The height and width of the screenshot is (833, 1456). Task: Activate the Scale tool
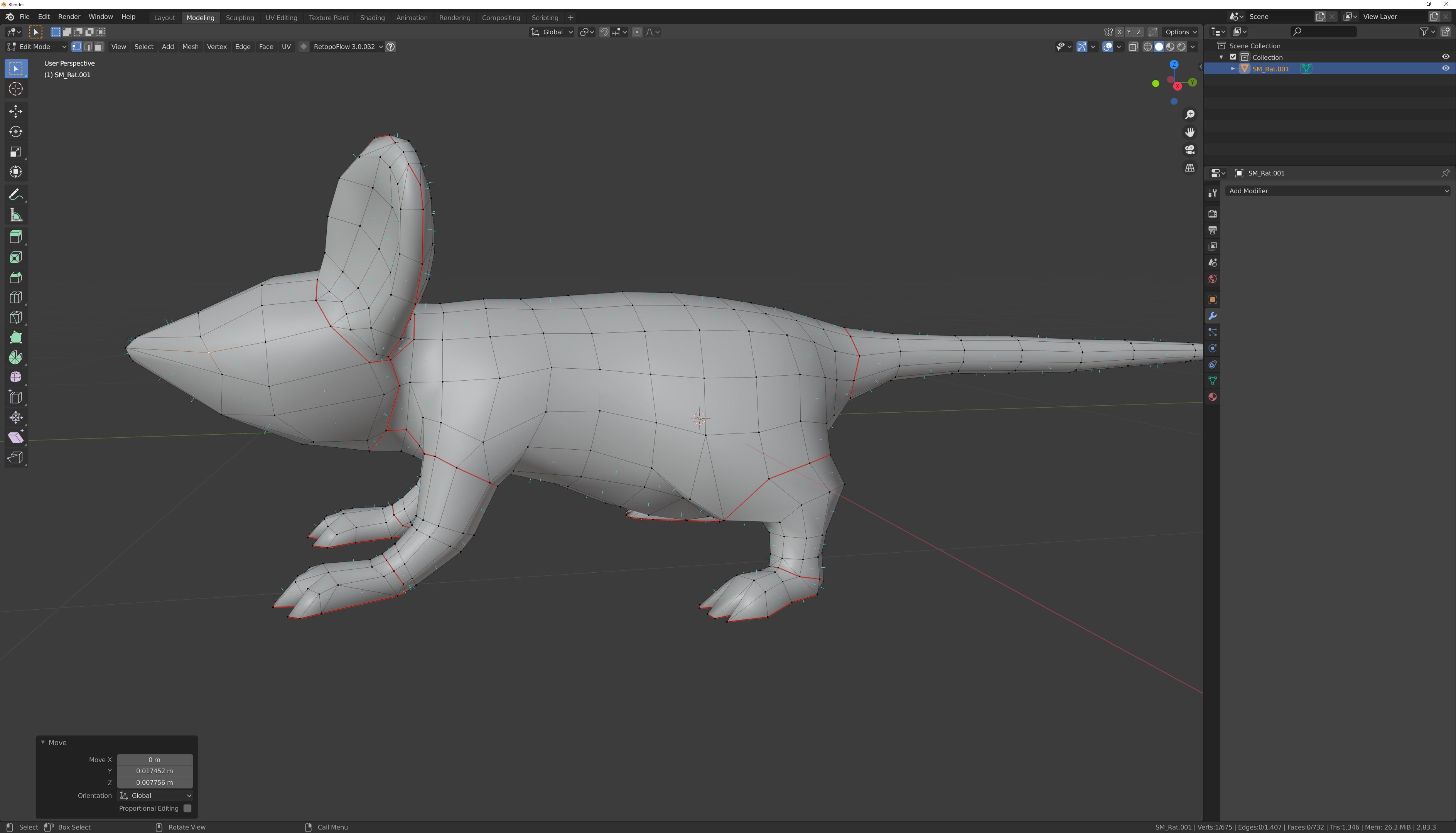15,152
